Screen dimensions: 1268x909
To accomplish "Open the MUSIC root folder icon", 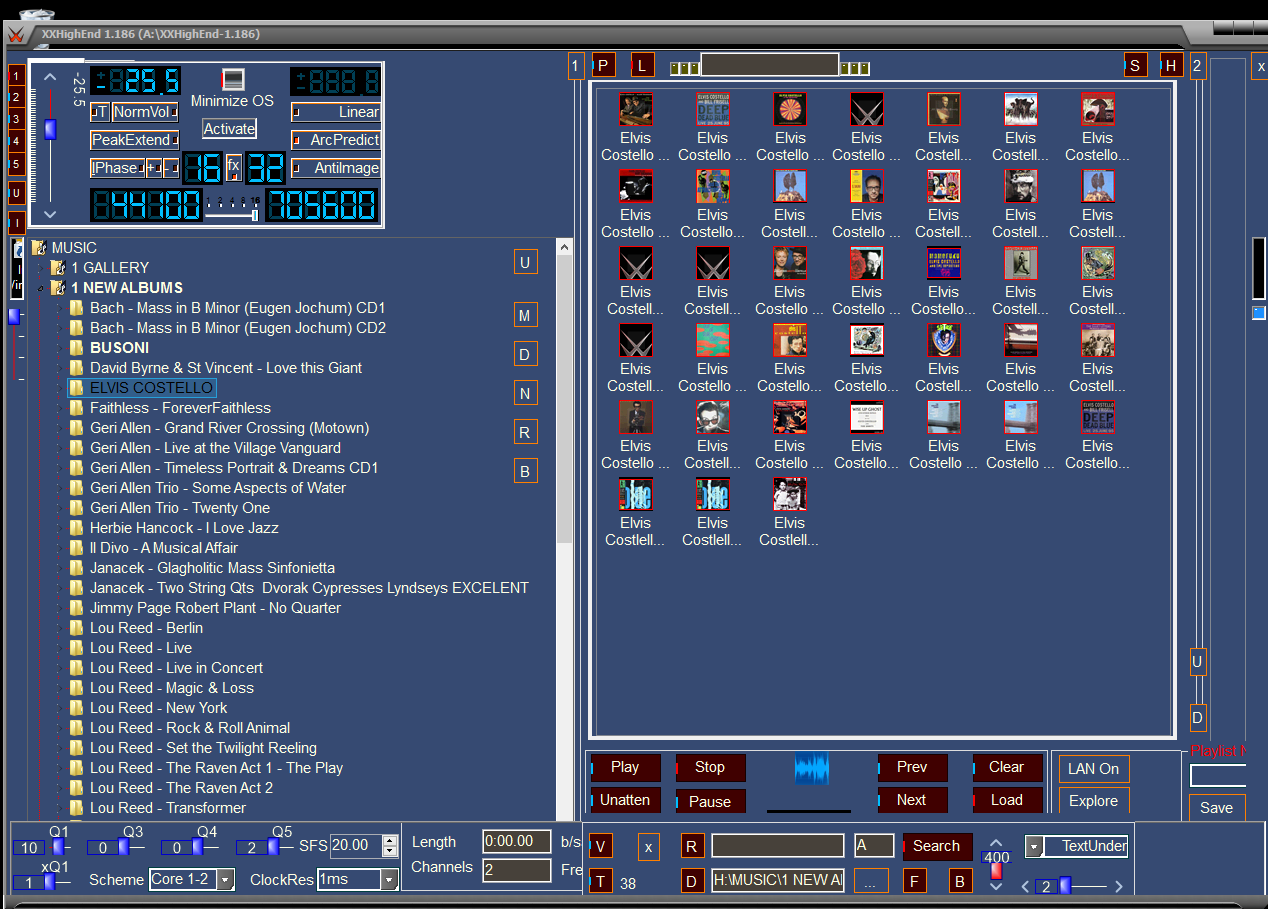I will [39, 248].
